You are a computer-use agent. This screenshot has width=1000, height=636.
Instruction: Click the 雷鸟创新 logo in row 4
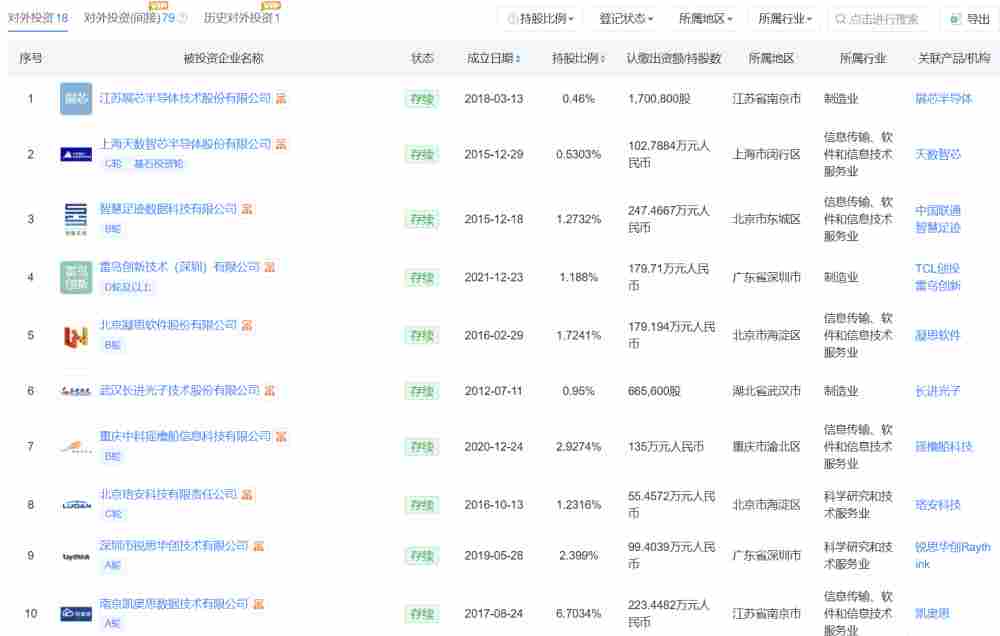tap(75, 276)
